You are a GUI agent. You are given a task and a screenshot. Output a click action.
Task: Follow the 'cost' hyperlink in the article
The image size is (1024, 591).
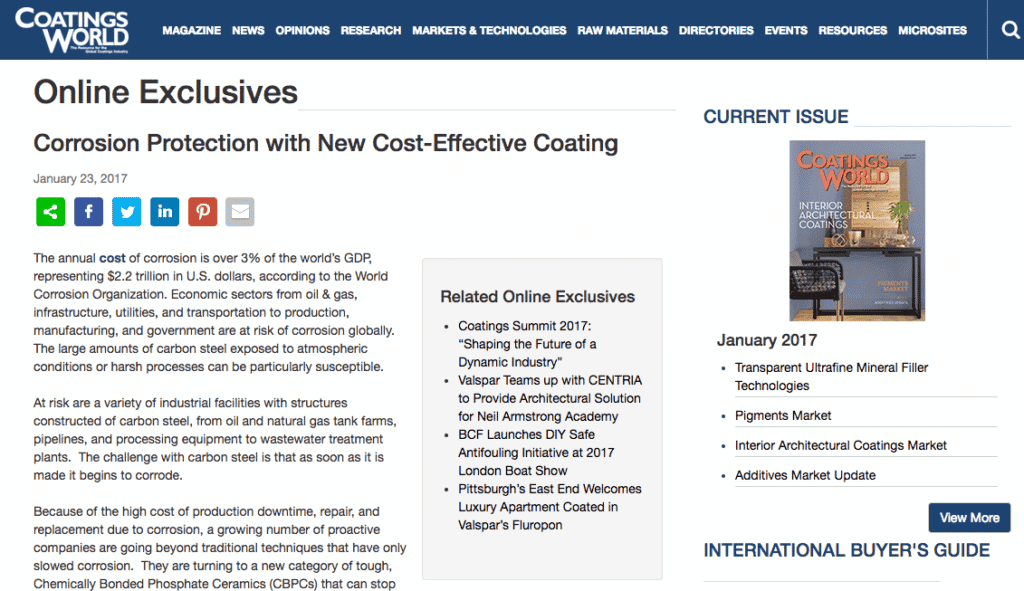click(x=110, y=257)
